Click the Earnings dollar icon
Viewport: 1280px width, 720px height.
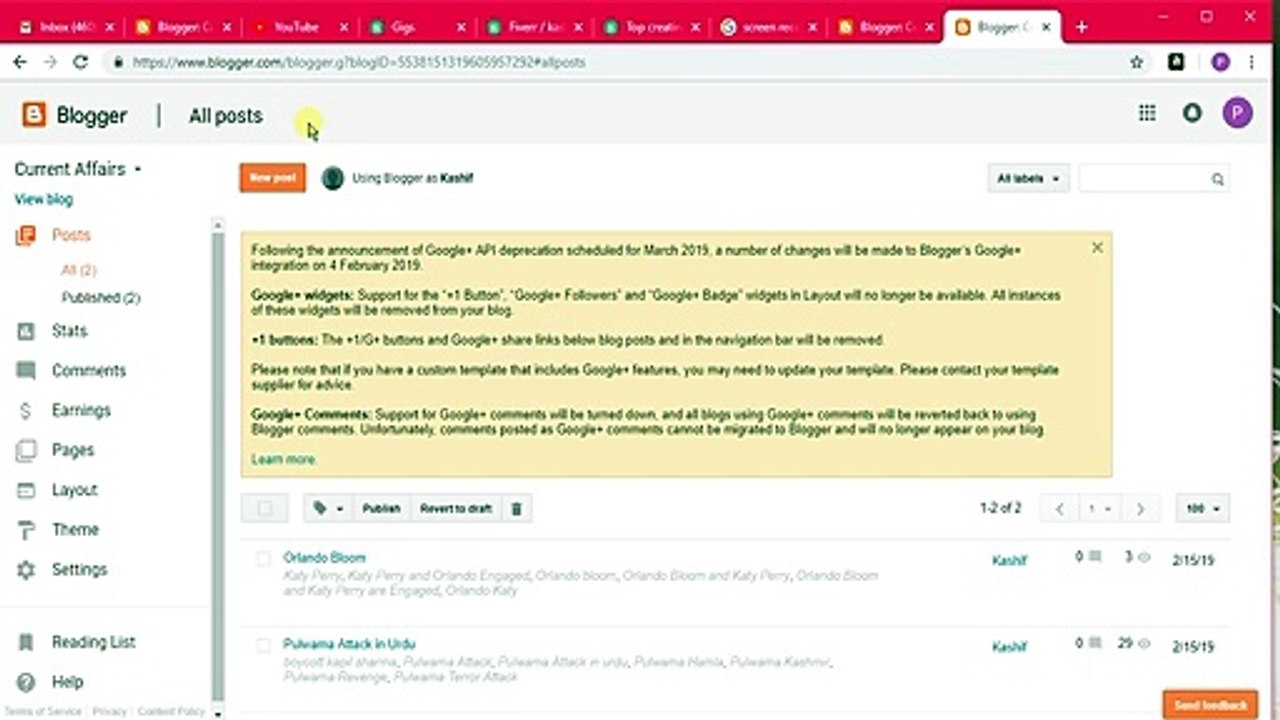pos(26,411)
